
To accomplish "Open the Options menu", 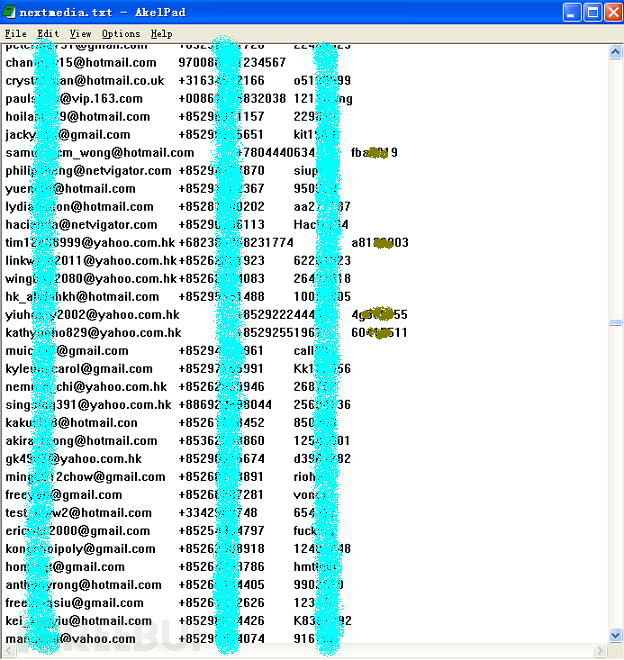I will (121, 34).
